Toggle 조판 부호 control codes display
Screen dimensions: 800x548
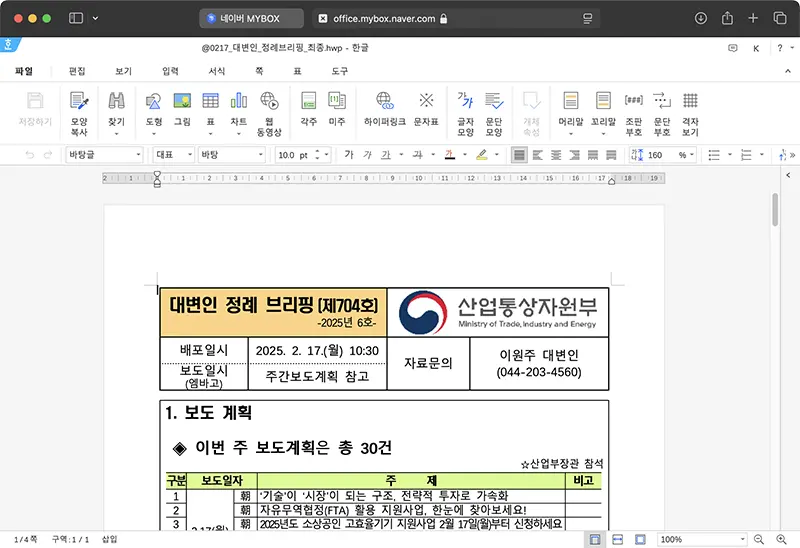pos(634,113)
